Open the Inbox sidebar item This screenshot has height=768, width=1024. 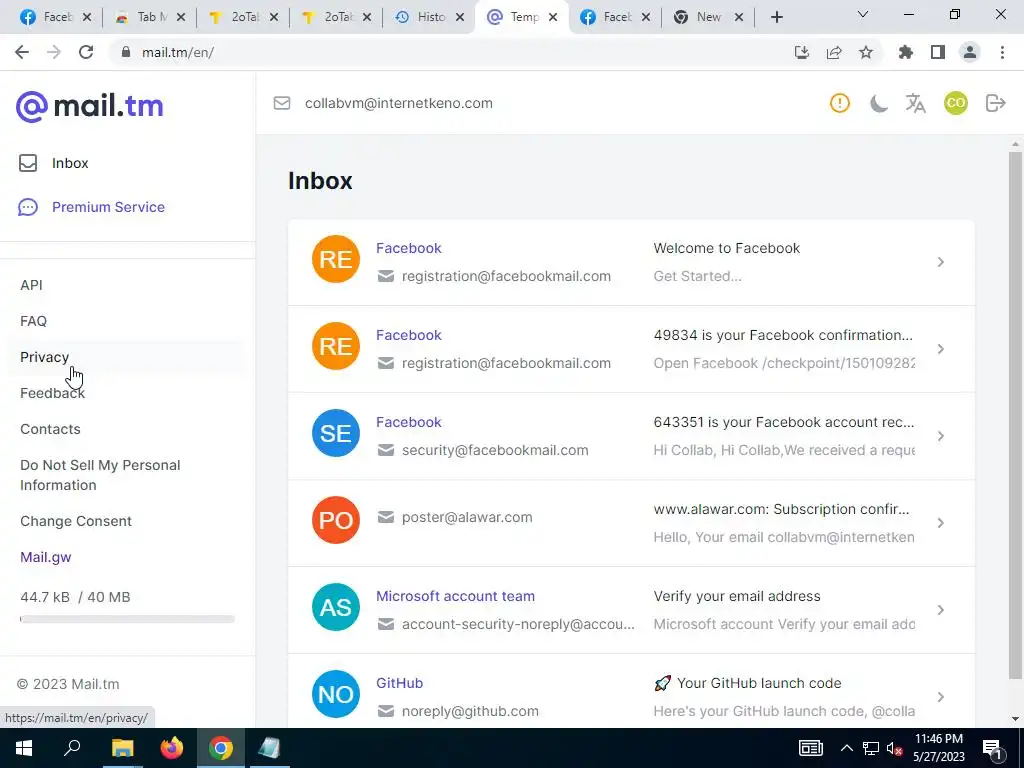(x=54, y=163)
